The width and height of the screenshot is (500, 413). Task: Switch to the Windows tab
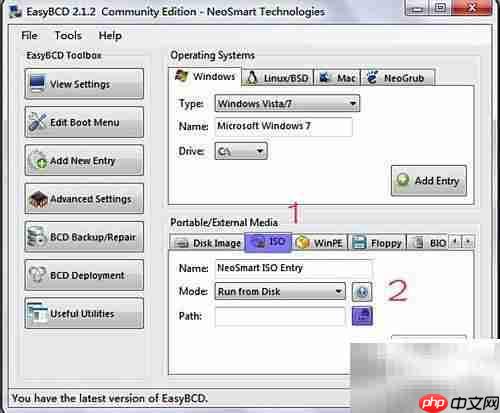tap(204, 77)
